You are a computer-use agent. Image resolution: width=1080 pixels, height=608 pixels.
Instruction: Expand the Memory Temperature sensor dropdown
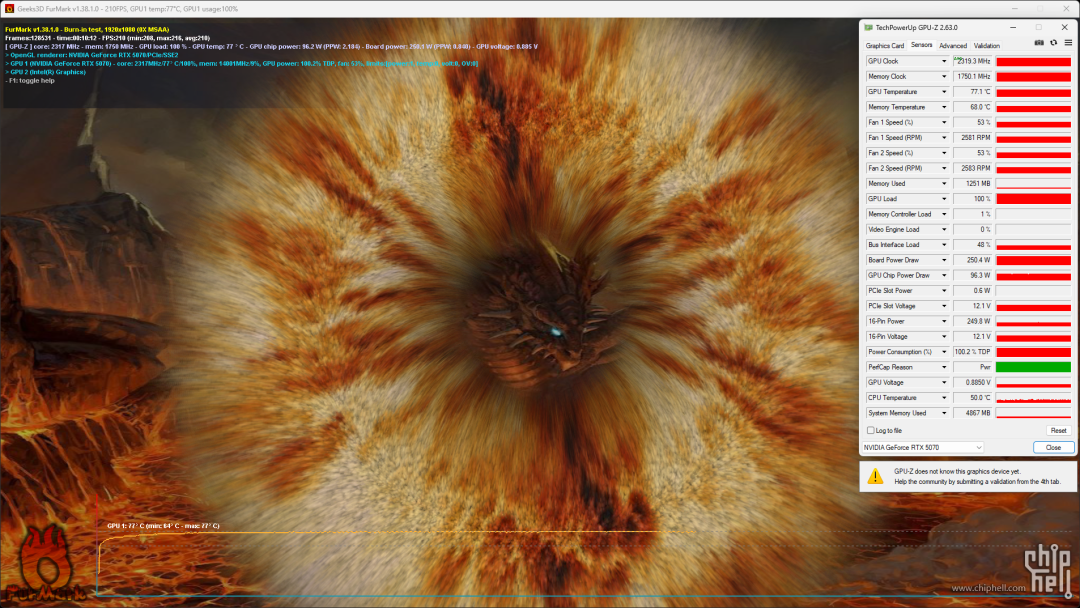click(944, 107)
